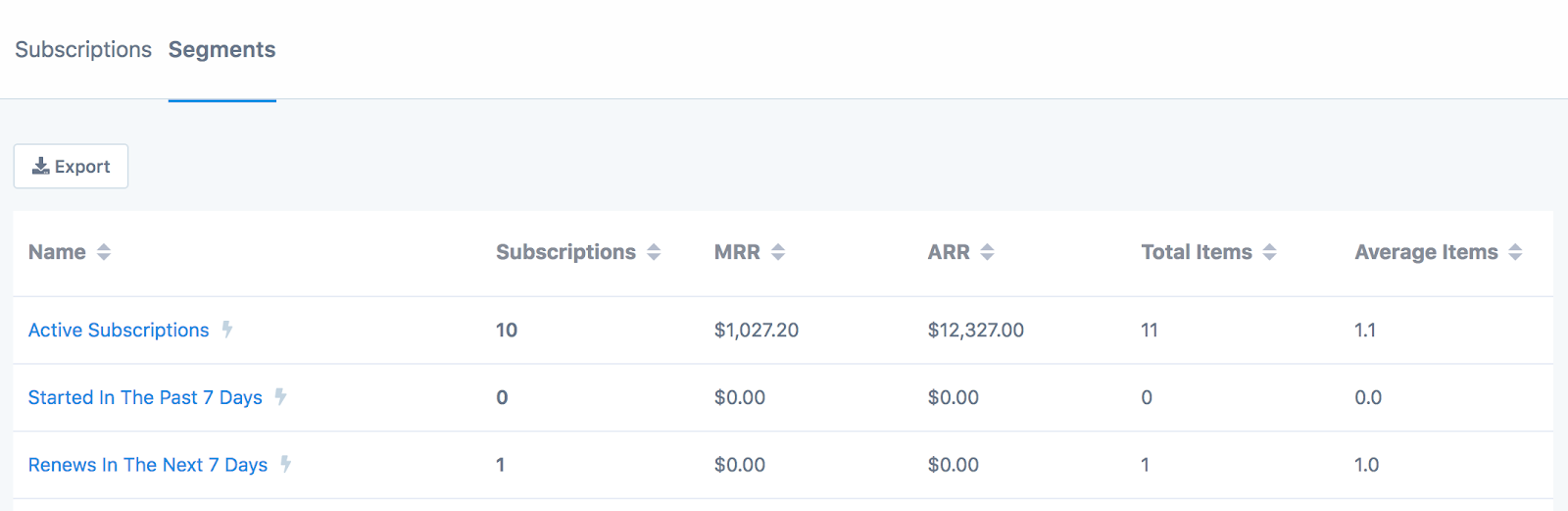Open the Active Subscriptions segment
The image size is (1568, 511).
click(119, 331)
